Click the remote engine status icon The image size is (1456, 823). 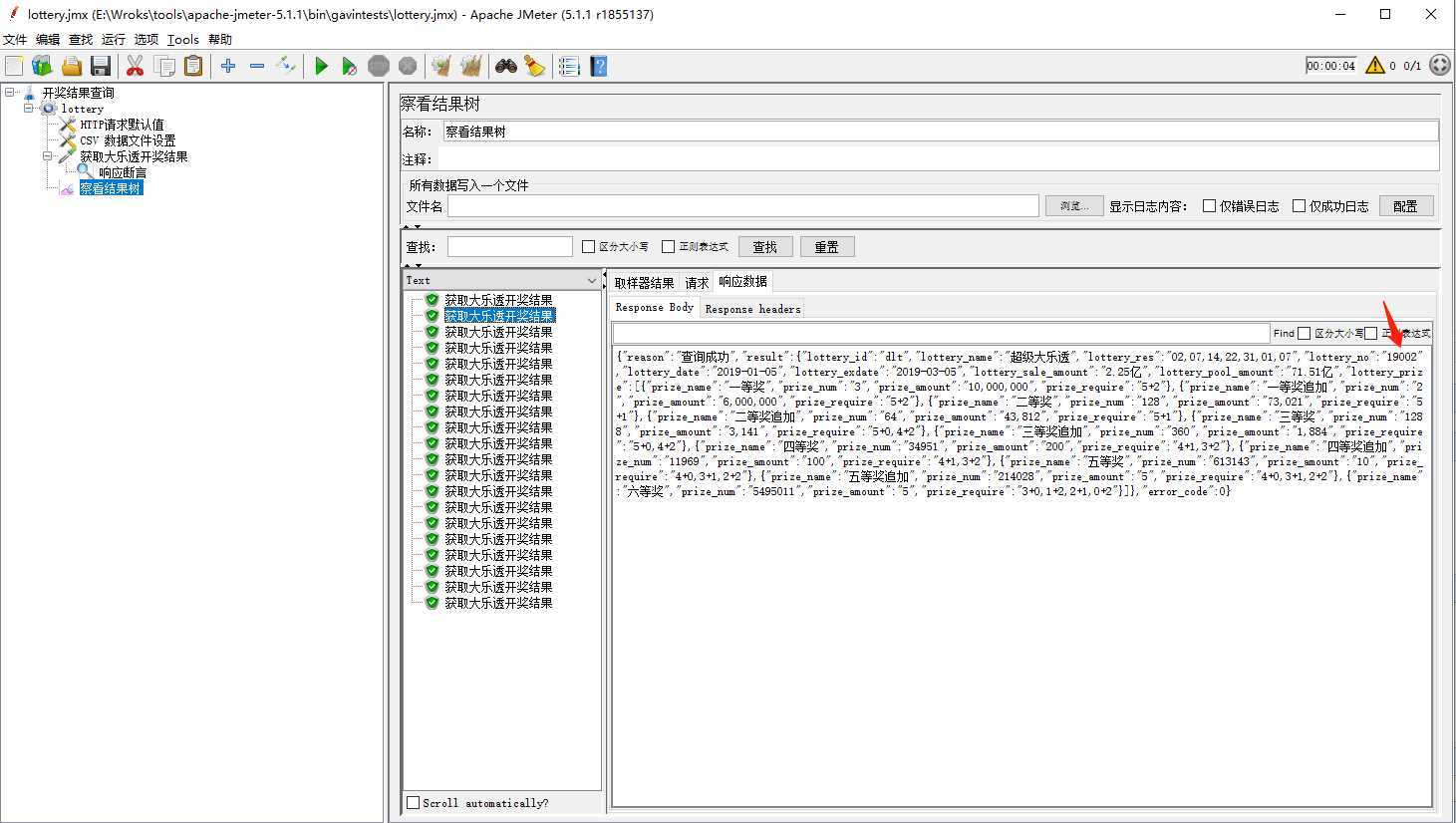[1439, 66]
